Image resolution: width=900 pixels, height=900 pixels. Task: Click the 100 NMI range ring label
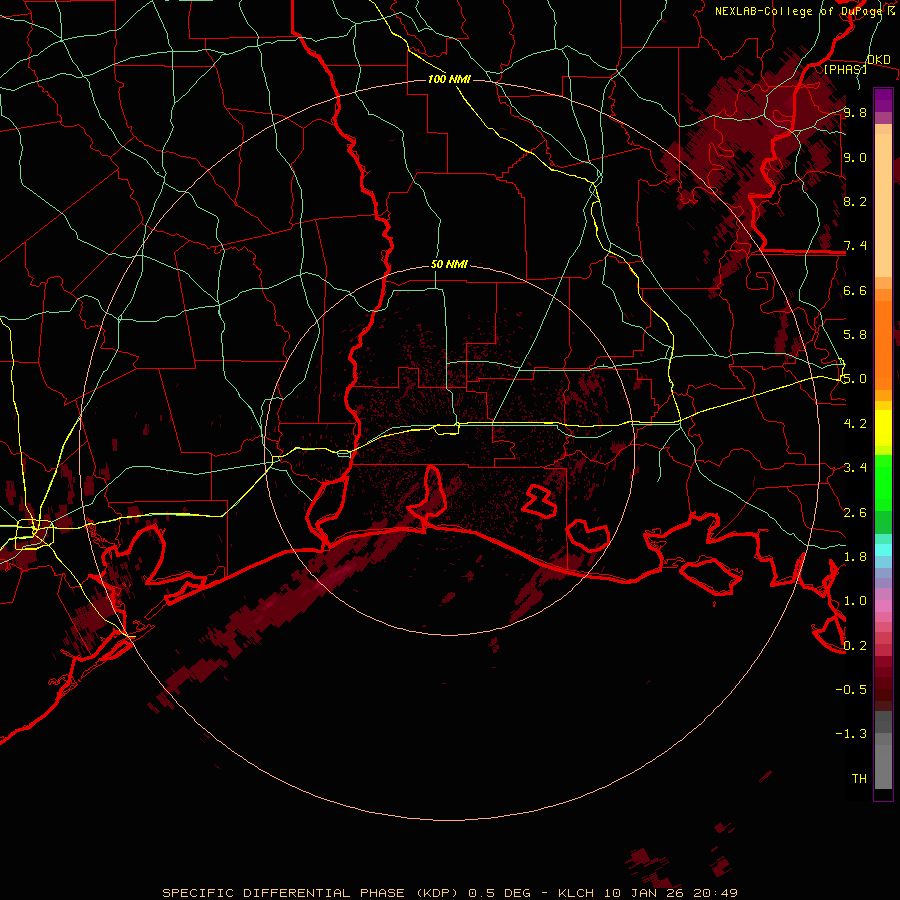pyautogui.click(x=449, y=79)
